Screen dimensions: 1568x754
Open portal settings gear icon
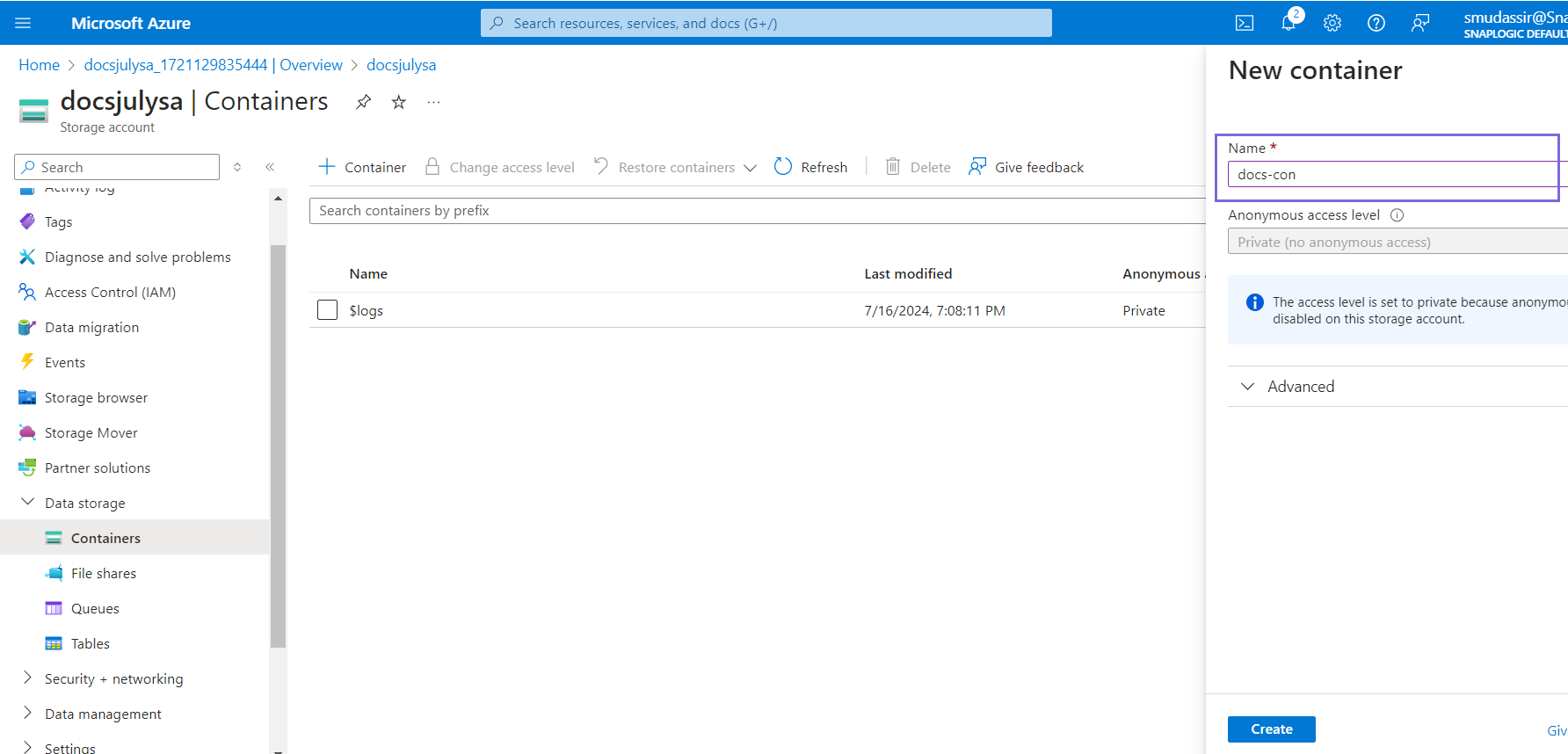coord(1332,23)
